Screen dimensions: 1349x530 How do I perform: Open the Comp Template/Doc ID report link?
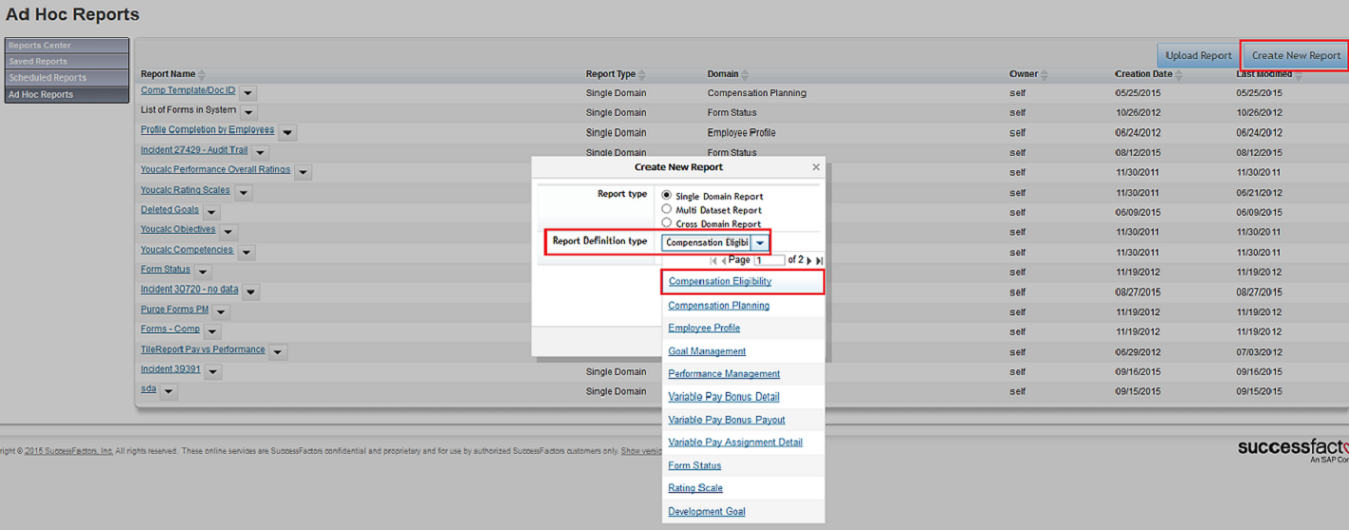click(x=188, y=91)
